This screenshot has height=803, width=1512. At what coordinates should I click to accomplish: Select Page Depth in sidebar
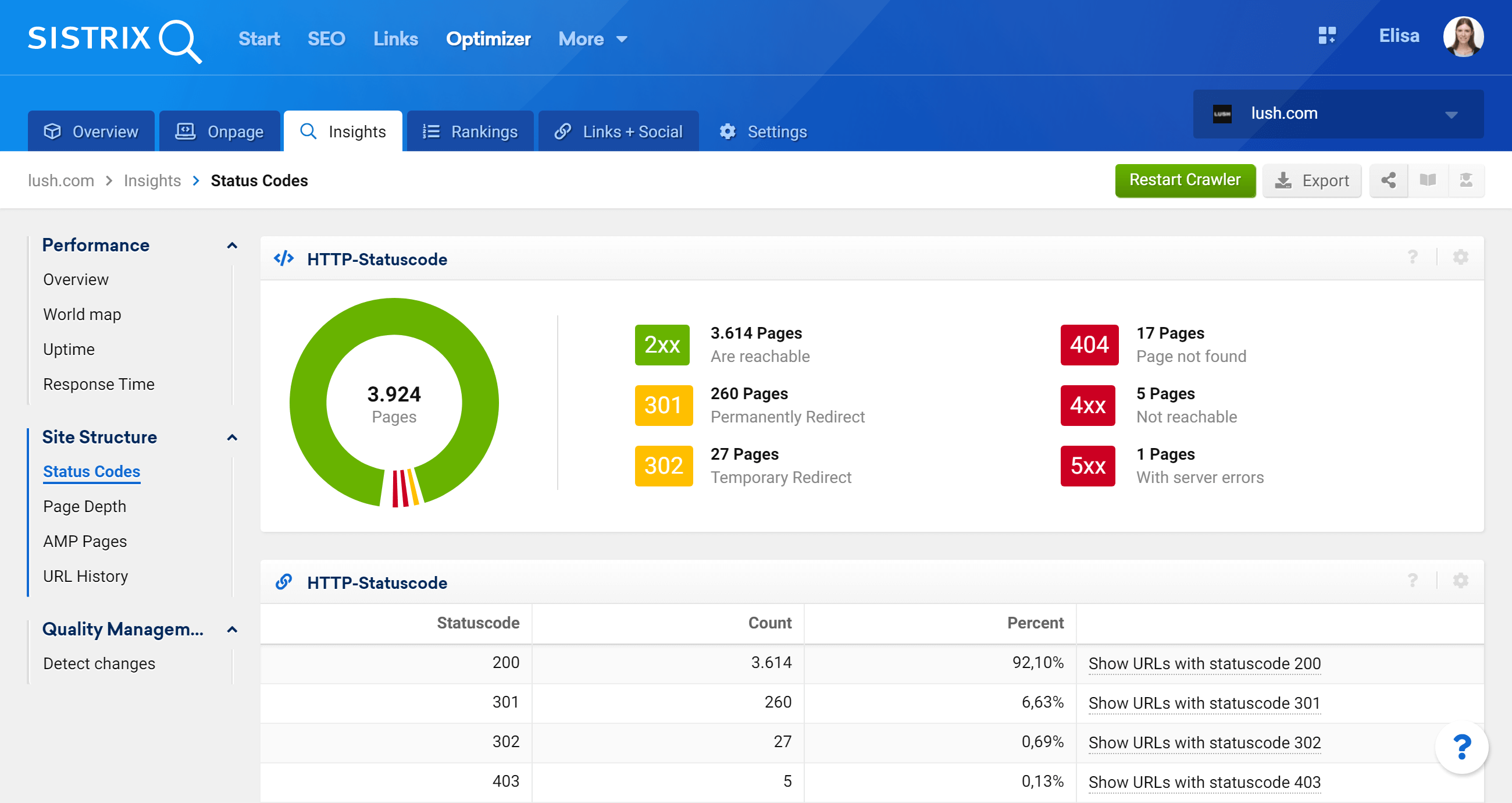(84, 506)
